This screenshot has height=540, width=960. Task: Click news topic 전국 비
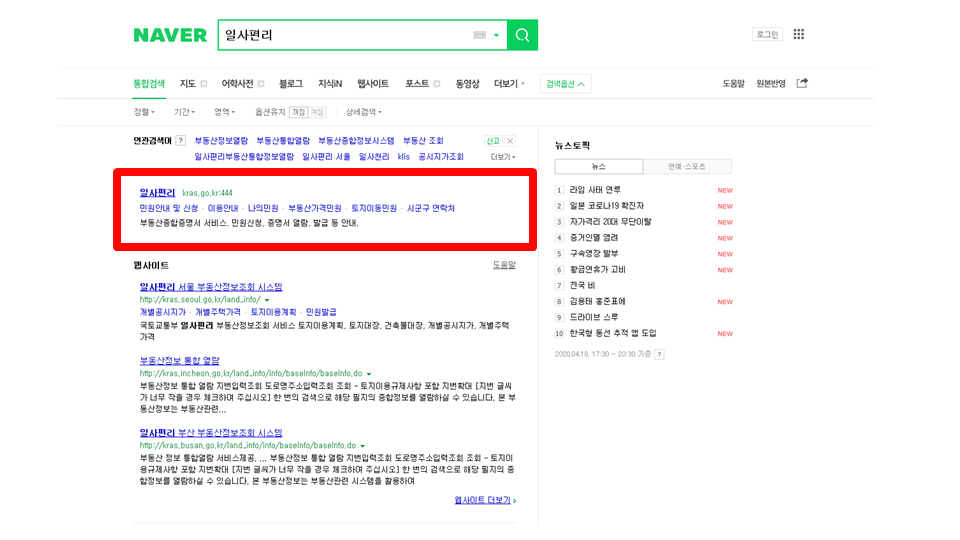point(582,285)
